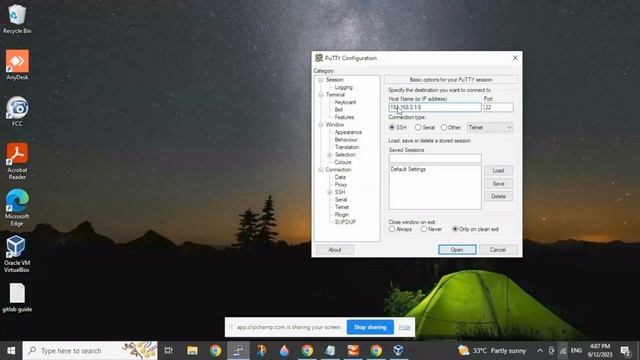Select Proxy under Connection
The height and width of the screenshot is (360, 640).
pyautogui.click(x=341, y=184)
